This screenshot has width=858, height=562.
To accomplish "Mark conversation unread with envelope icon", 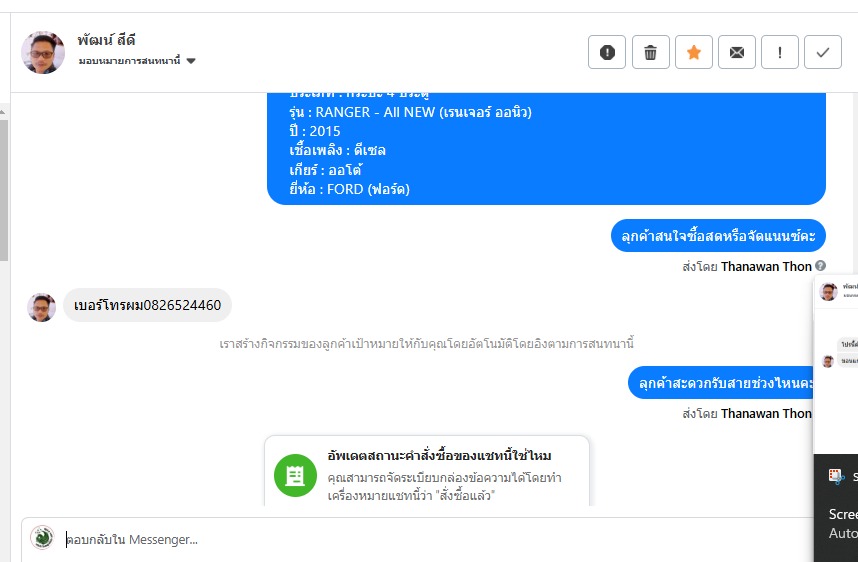I will pyautogui.click(x=737, y=53).
